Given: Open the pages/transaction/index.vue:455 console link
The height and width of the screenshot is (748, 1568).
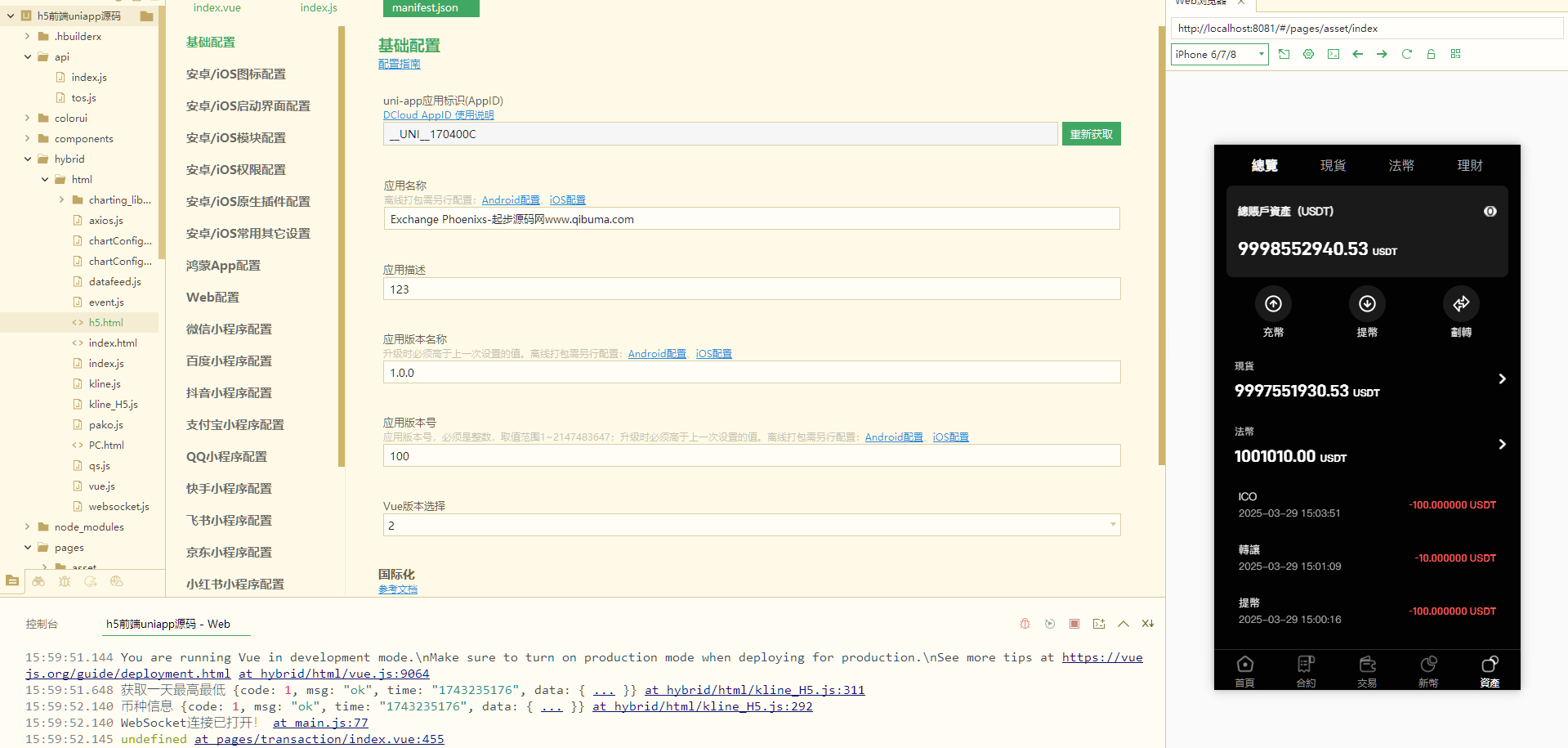Looking at the screenshot, I should point(319,739).
